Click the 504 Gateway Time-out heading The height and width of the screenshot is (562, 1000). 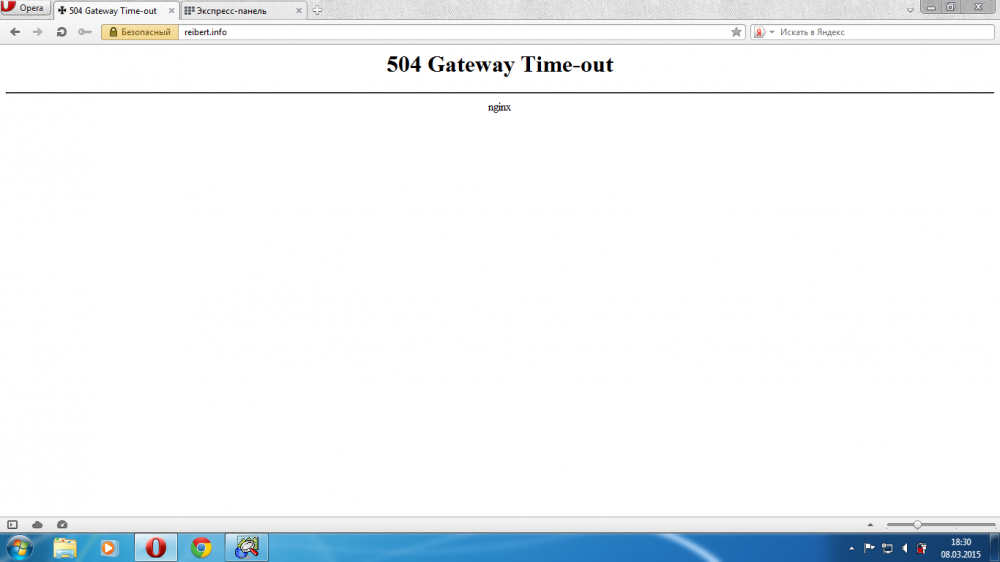(x=500, y=64)
